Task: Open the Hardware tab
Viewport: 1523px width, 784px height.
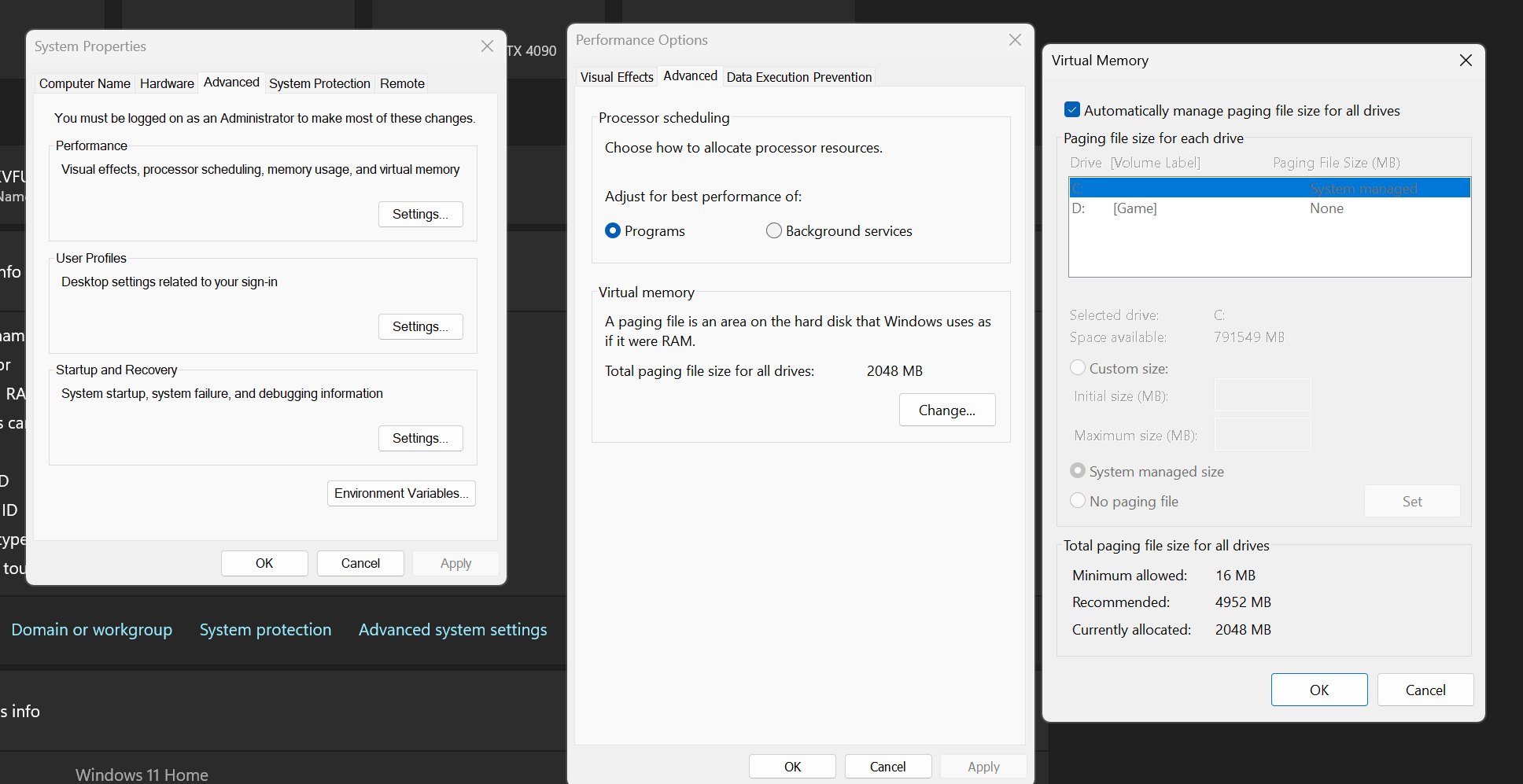Action: click(167, 83)
